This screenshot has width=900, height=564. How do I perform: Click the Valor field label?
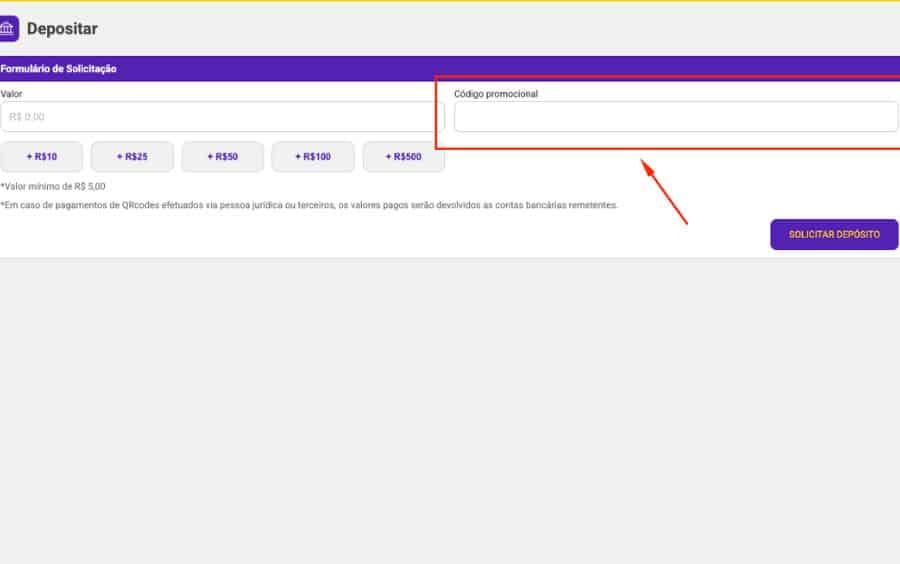(x=12, y=94)
